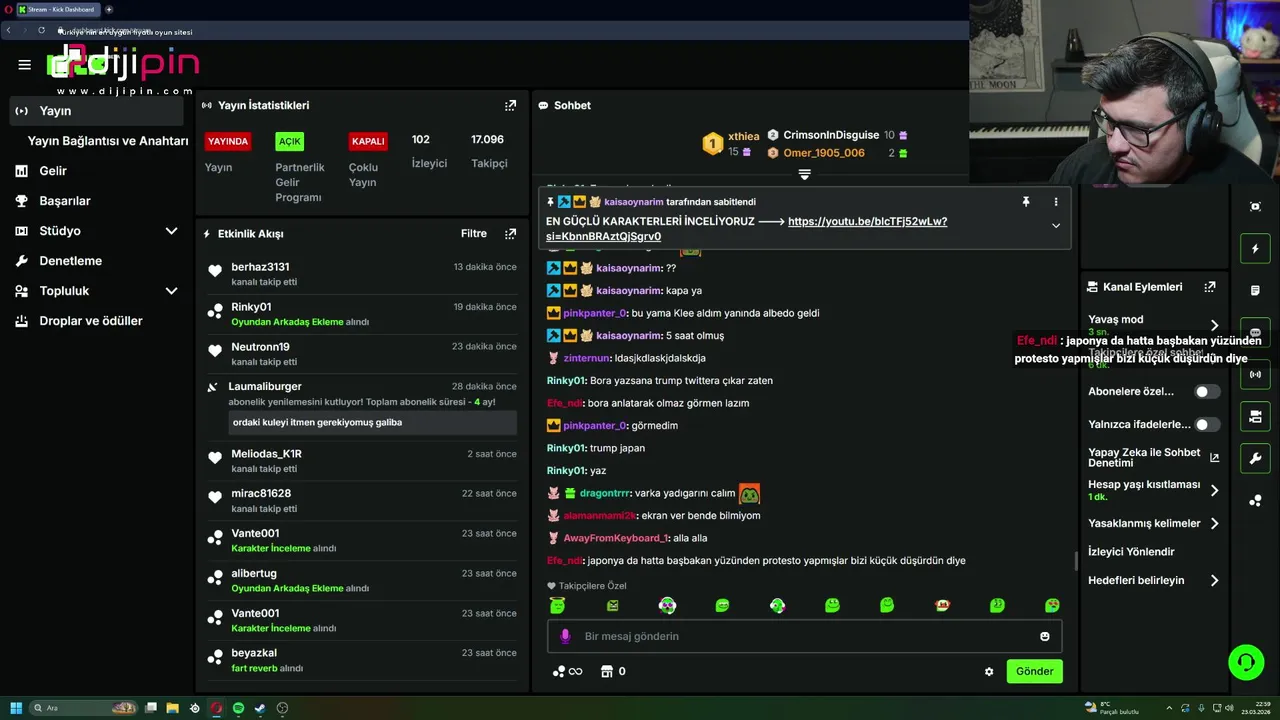
Task: Open pinned message three-dot options
Action: (x=1055, y=201)
